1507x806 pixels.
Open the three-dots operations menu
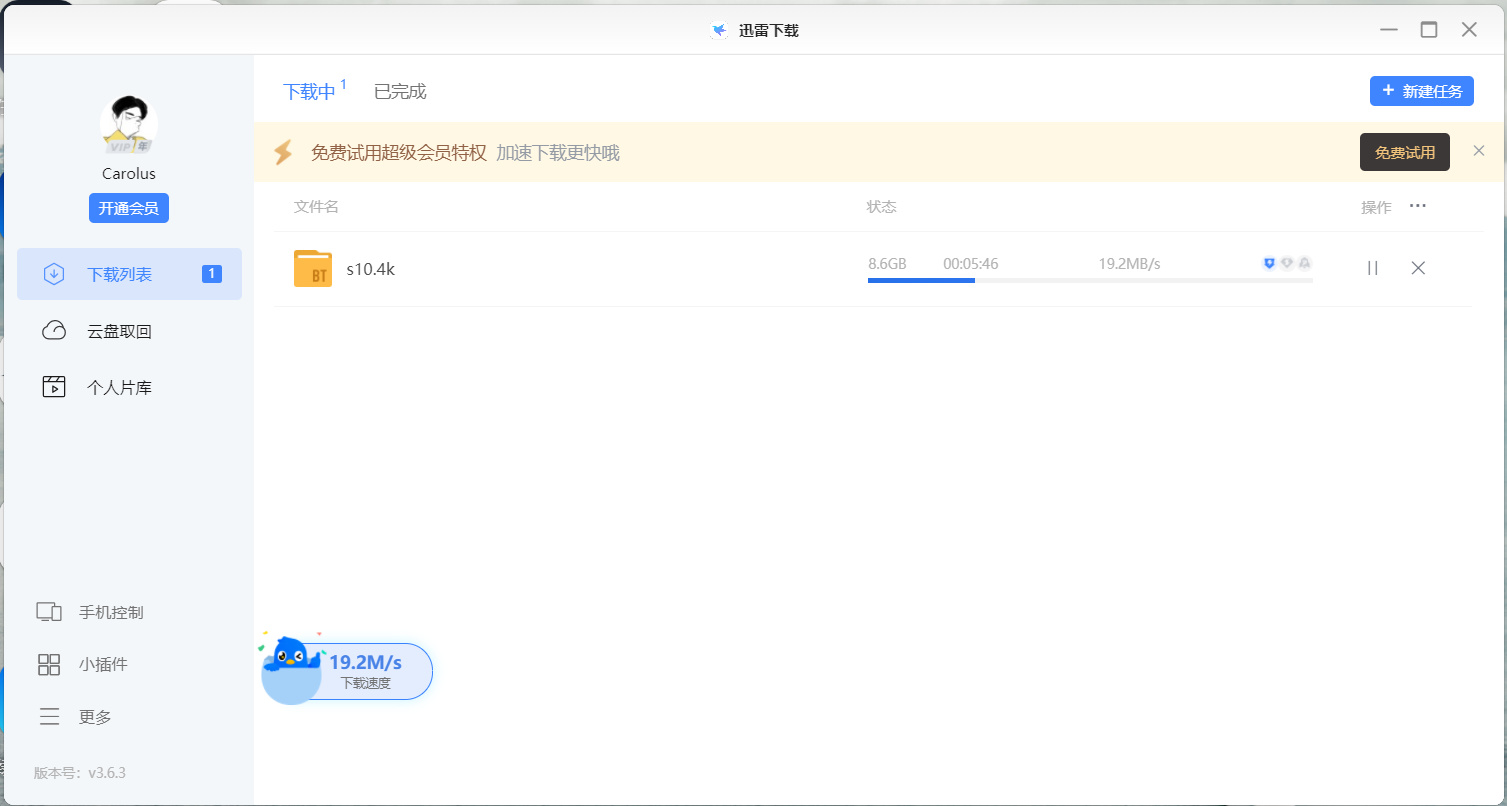(1417, 206)
